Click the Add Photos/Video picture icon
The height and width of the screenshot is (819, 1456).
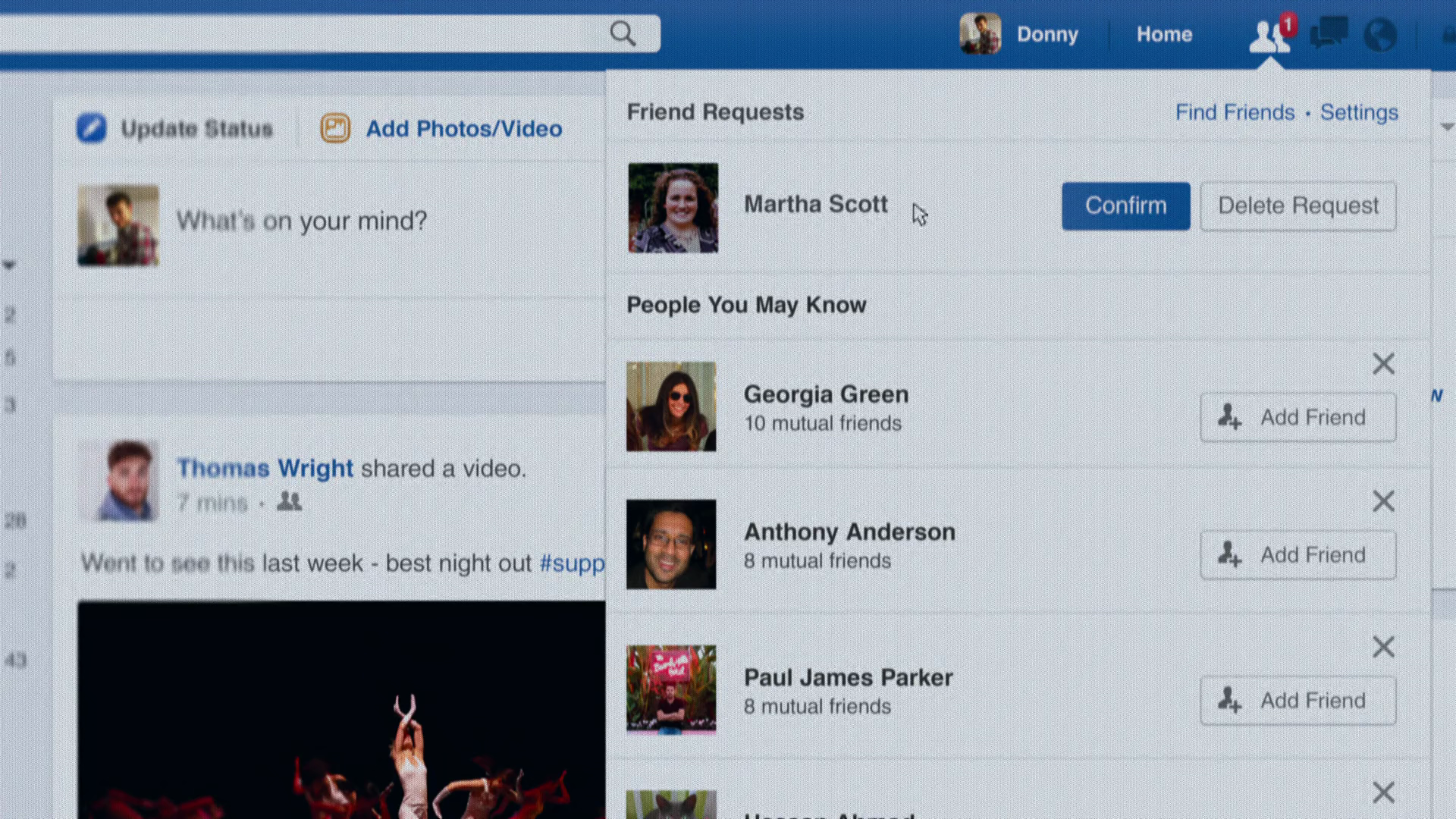coord(335,128)
